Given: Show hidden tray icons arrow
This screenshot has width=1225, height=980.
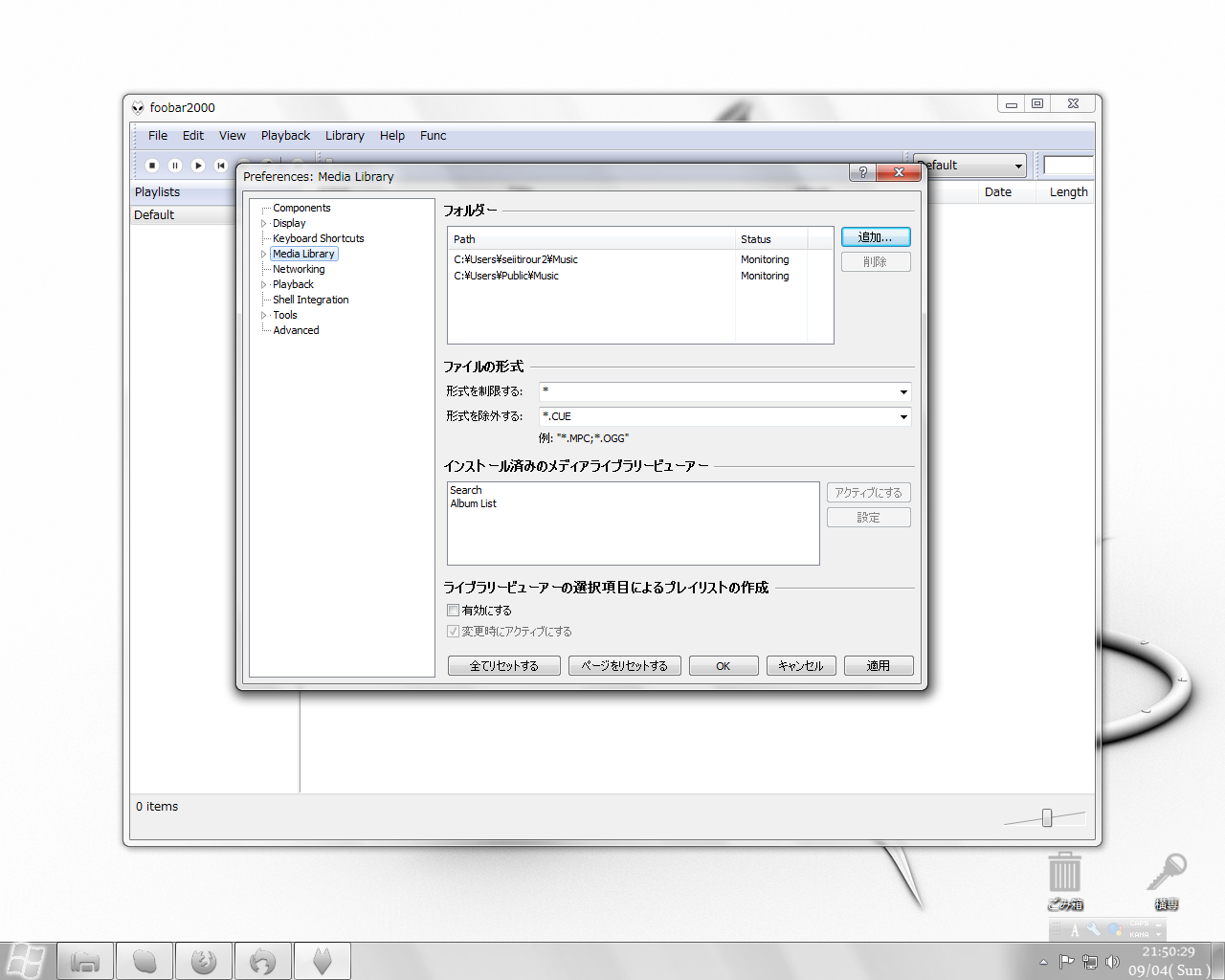Looking at the screenshot, I should tap(1043, 962).
